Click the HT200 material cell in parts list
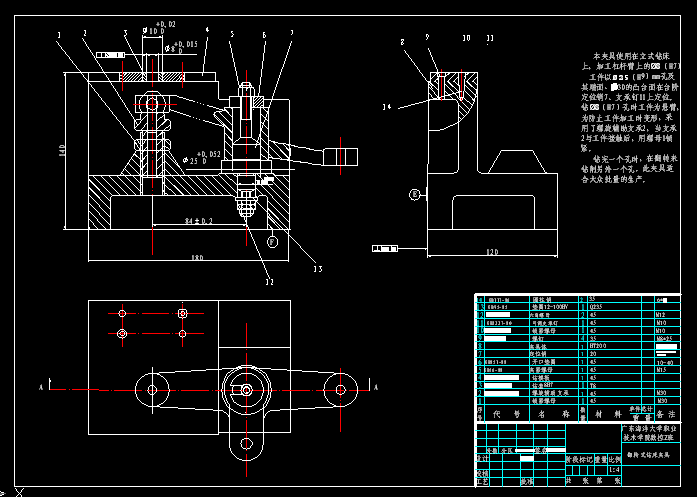This screenshot has height=497, width=697. coord(600,344)
